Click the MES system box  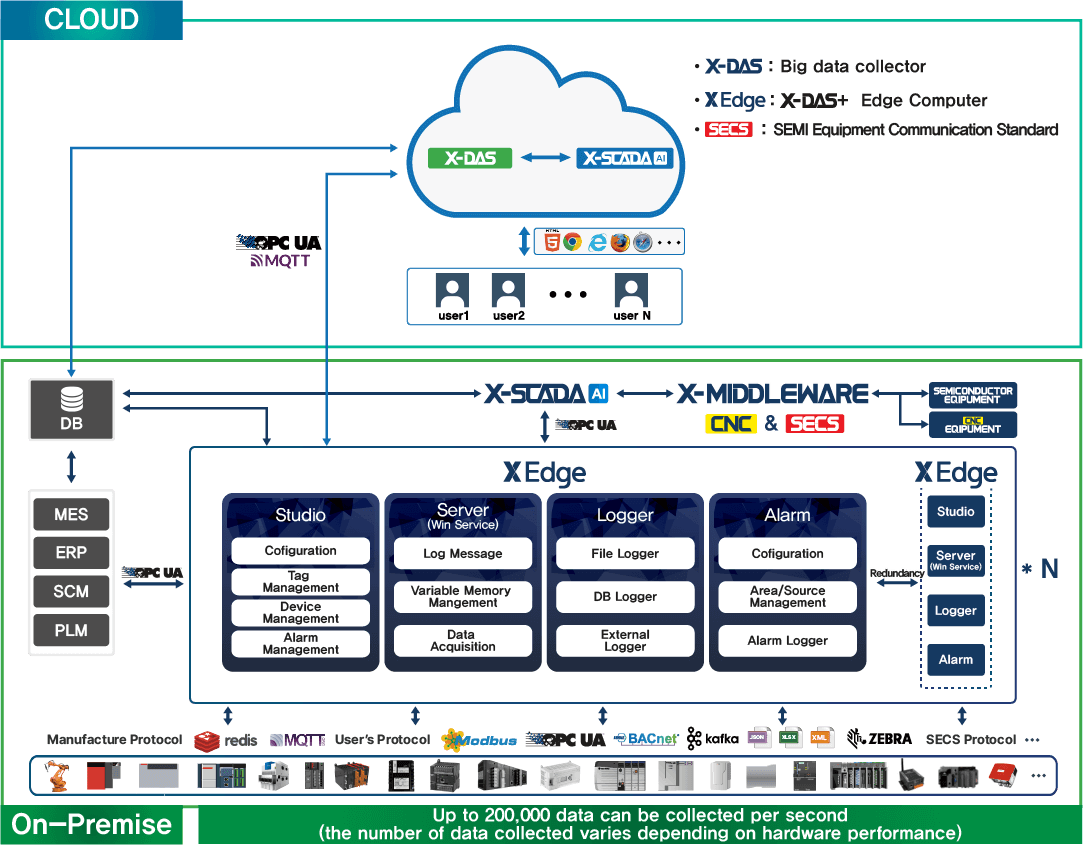(71, 515)
